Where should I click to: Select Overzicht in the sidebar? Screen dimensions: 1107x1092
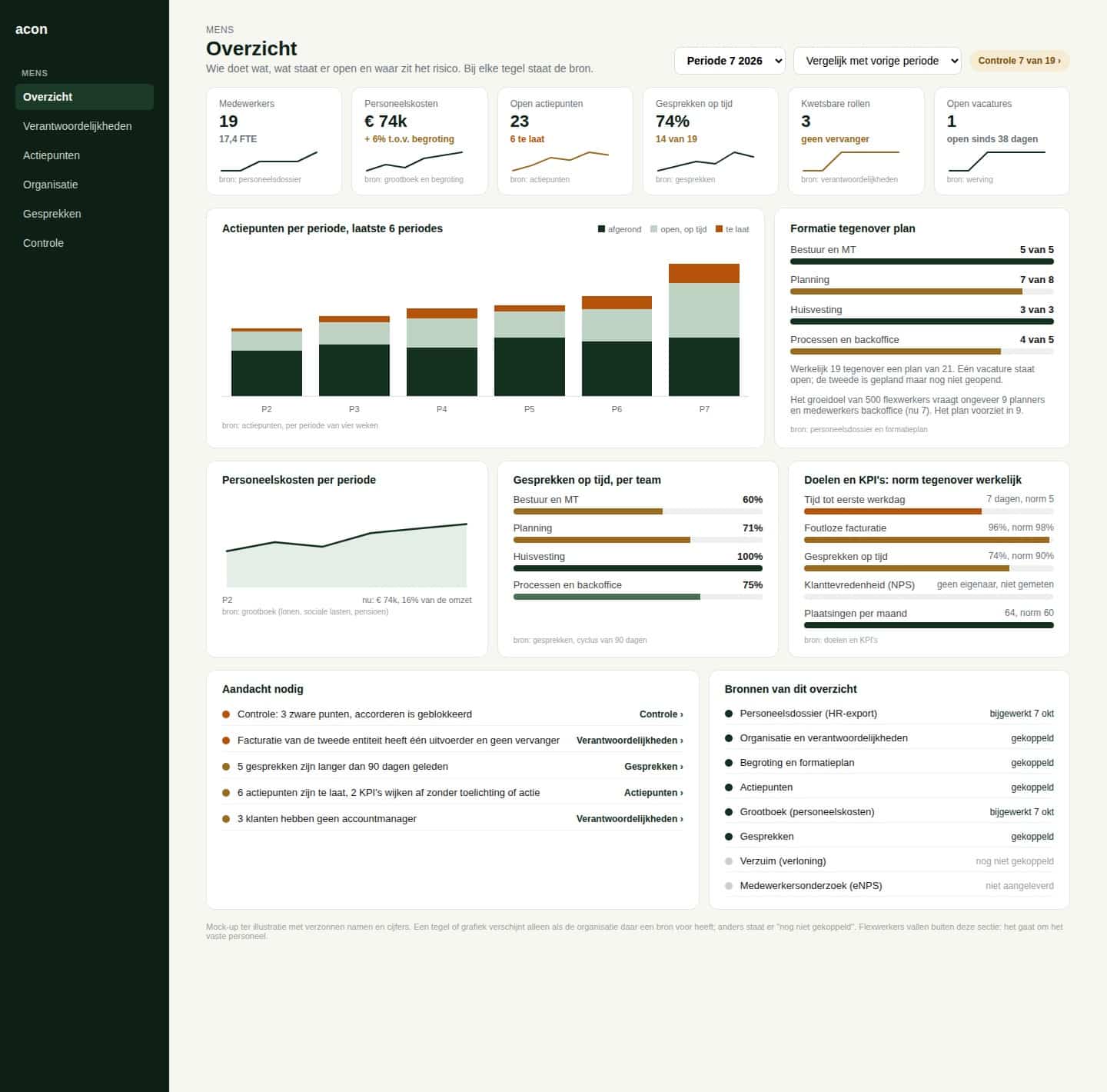[x=85, y=97]
